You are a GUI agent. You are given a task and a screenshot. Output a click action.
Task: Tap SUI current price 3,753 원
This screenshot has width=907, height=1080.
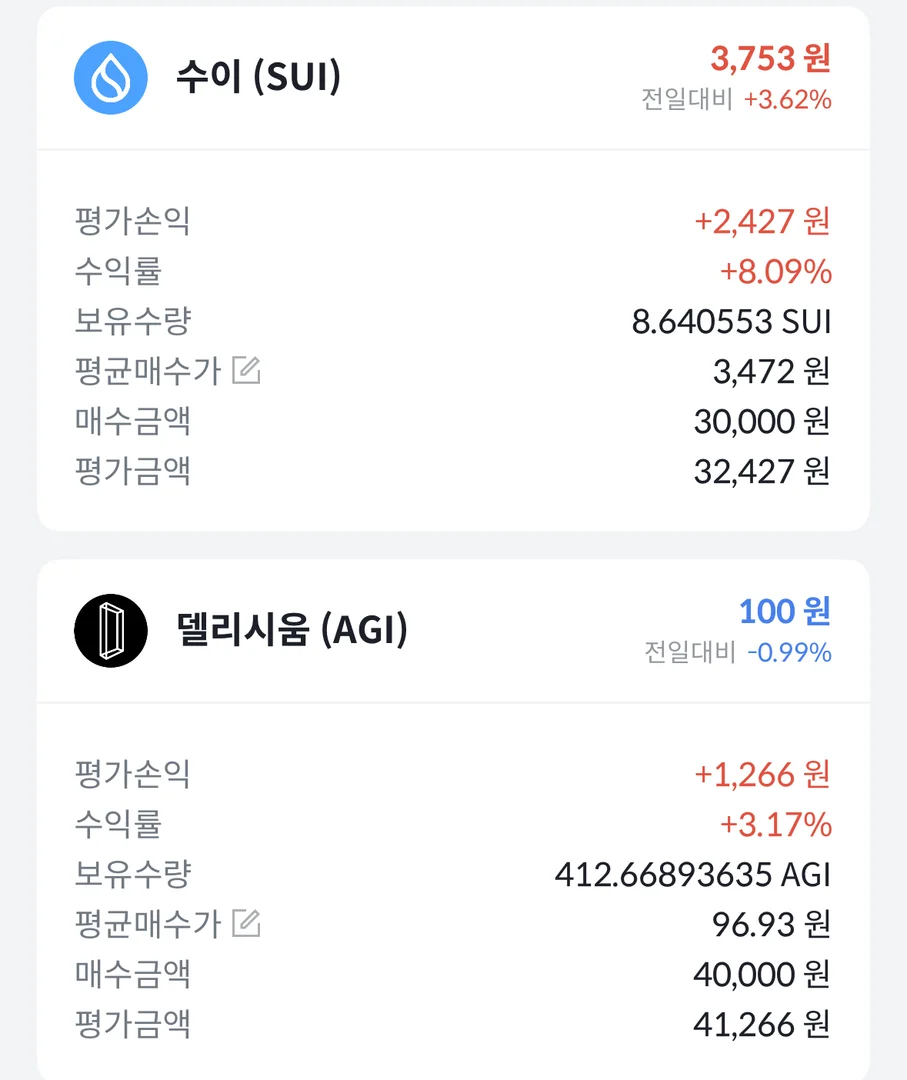[770, 58]
